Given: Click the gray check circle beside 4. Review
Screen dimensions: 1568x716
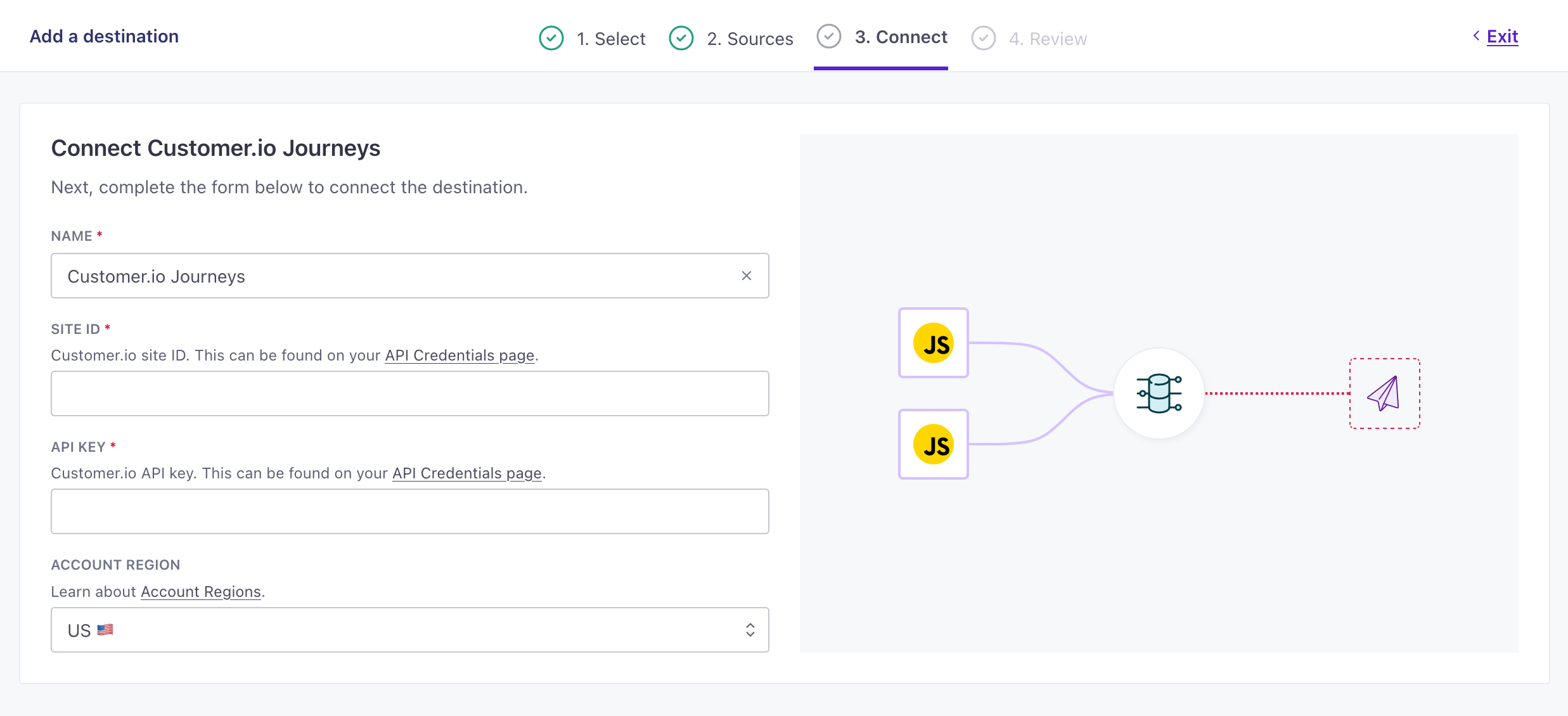Looking at the screenshot, I should pos(983,38).
